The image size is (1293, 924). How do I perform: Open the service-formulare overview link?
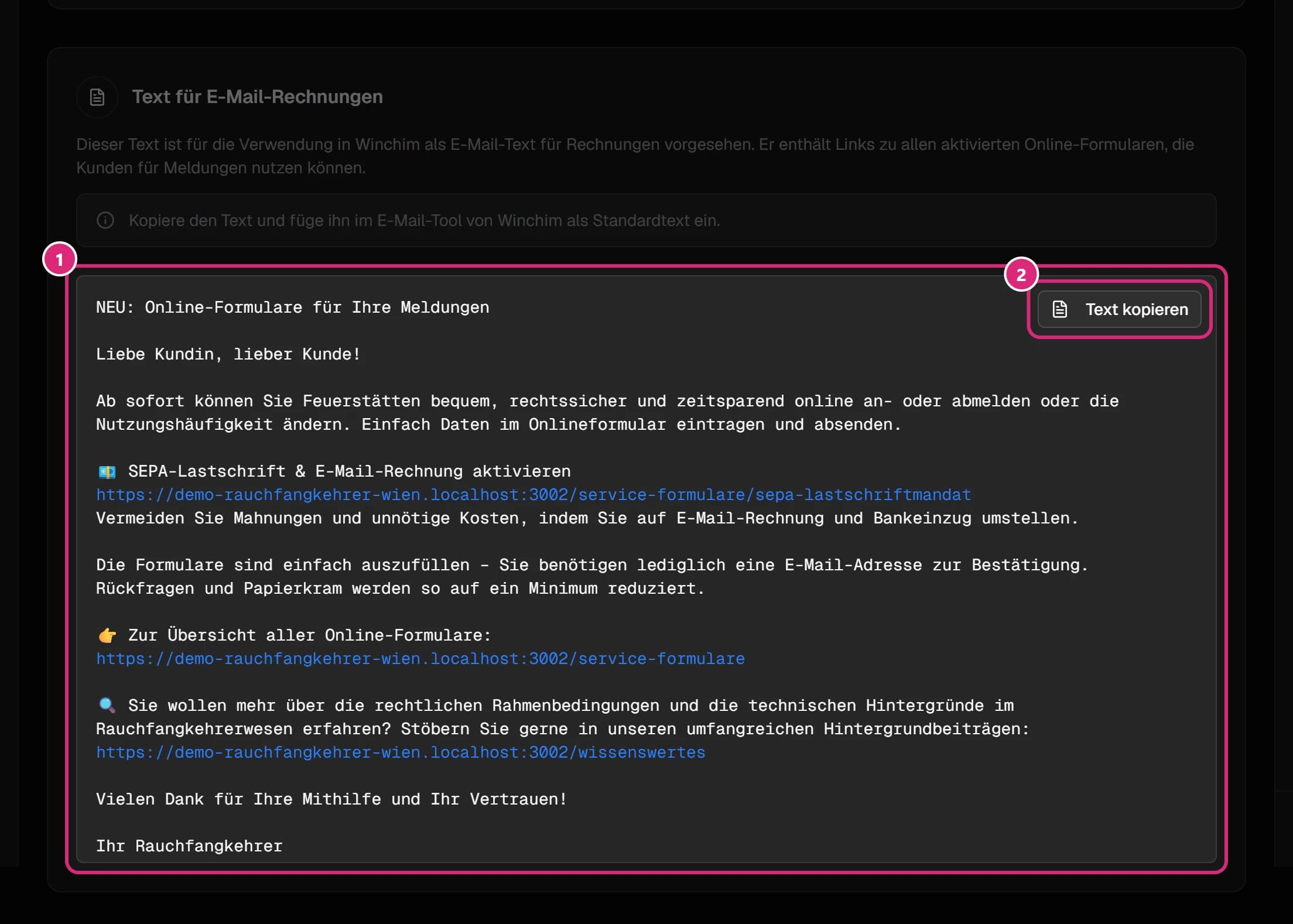tap(420, 659)
